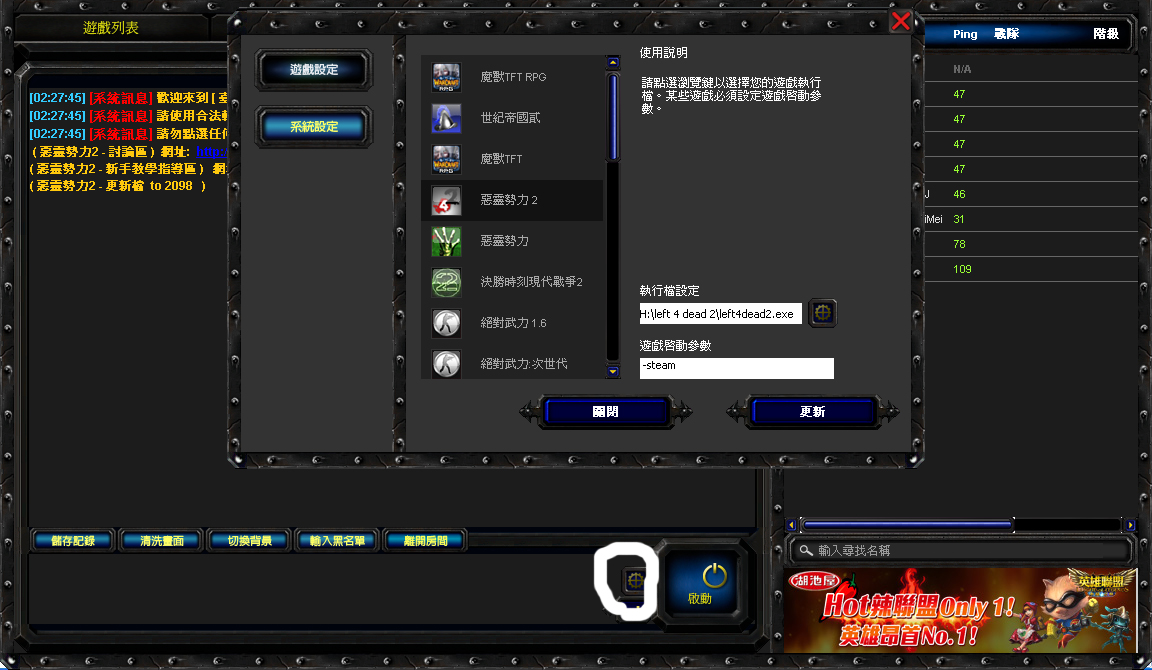Select the 魔獸TFT RPG game icon
The image size is (1152, 670).
[x=446, y=77]
